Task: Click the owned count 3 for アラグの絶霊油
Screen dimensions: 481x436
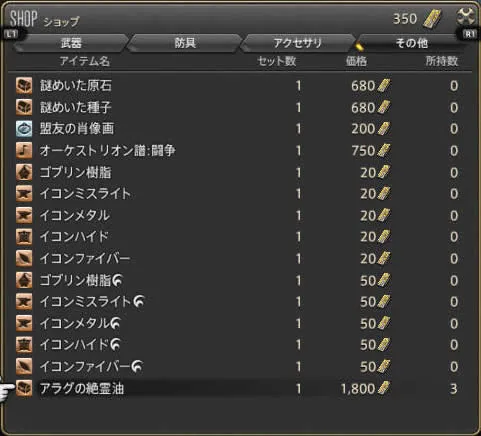Action: coord(454,389)
